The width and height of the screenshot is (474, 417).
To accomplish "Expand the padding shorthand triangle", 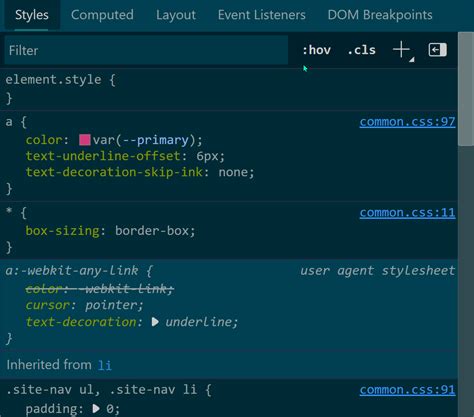I will [x=96, y=409].
